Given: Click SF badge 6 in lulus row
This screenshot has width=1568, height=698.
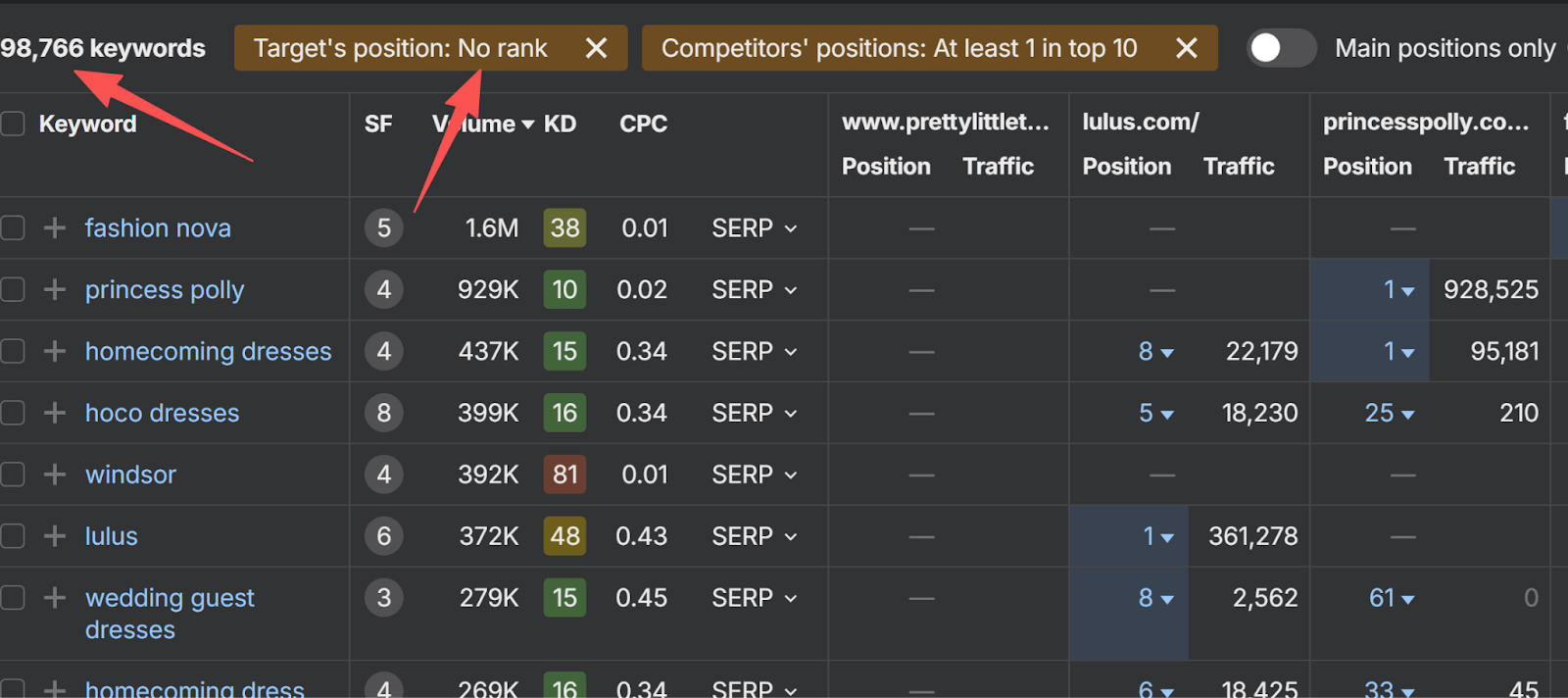Looking at the screenshot, I should coord(383,536).
